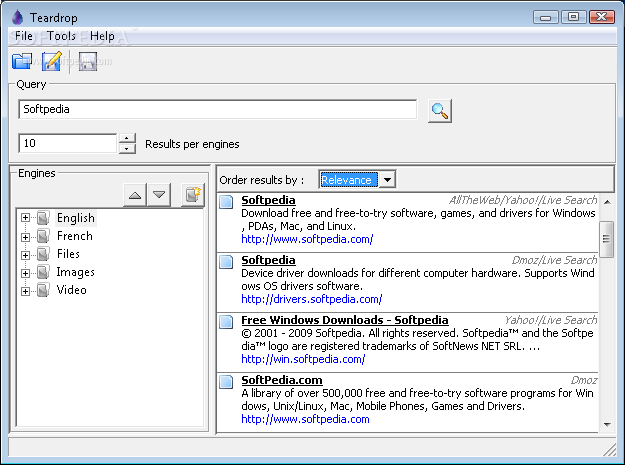Screen dimensions: 625x465
Task: Click the engine group icon next to French
Action: tap(43, 236)
